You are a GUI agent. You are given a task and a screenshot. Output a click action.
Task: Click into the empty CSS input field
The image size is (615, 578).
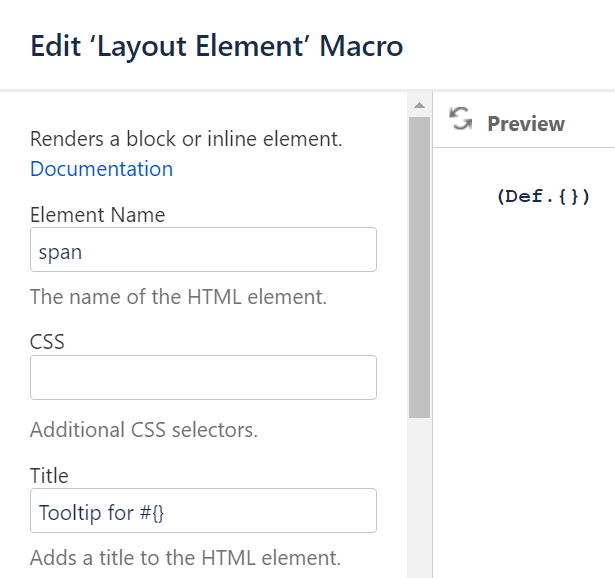tap(203, 378)
